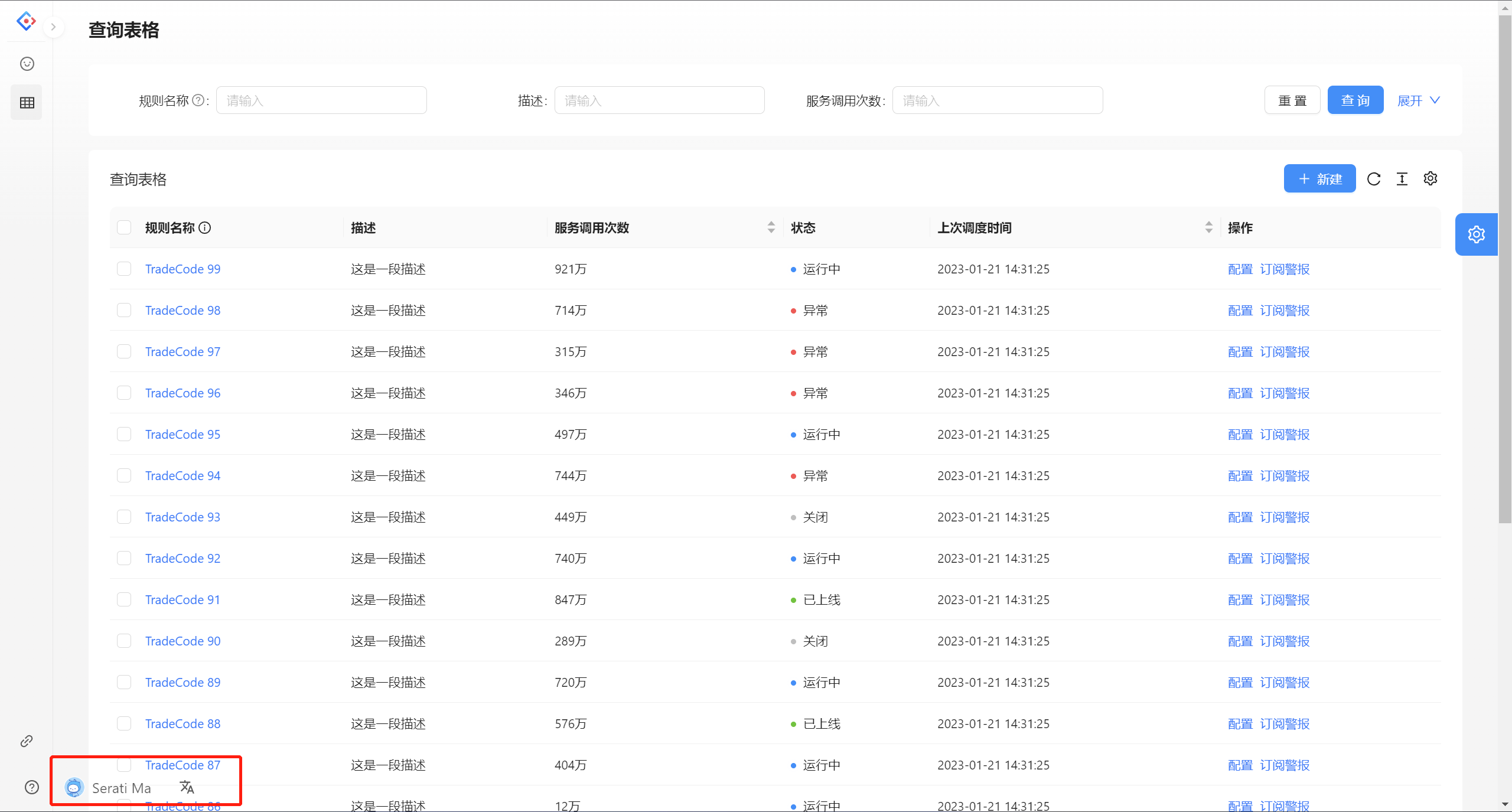The width and height of the screenshot is (1512, 812).
Task: Focus the 描述 input field
Action: [x=659, y=100]
